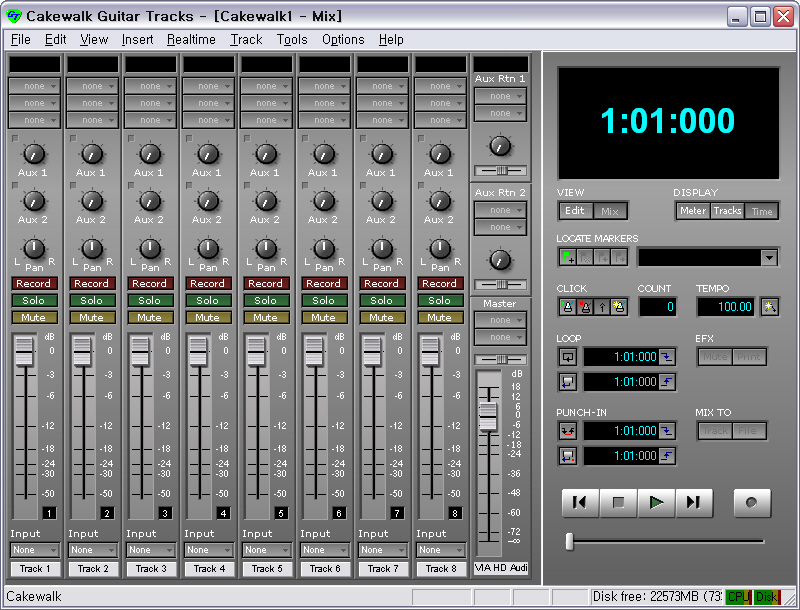800x610 pixels.
Task: Open the top effects slot dropdown on Track 1
Action: [x=34, y=86]
